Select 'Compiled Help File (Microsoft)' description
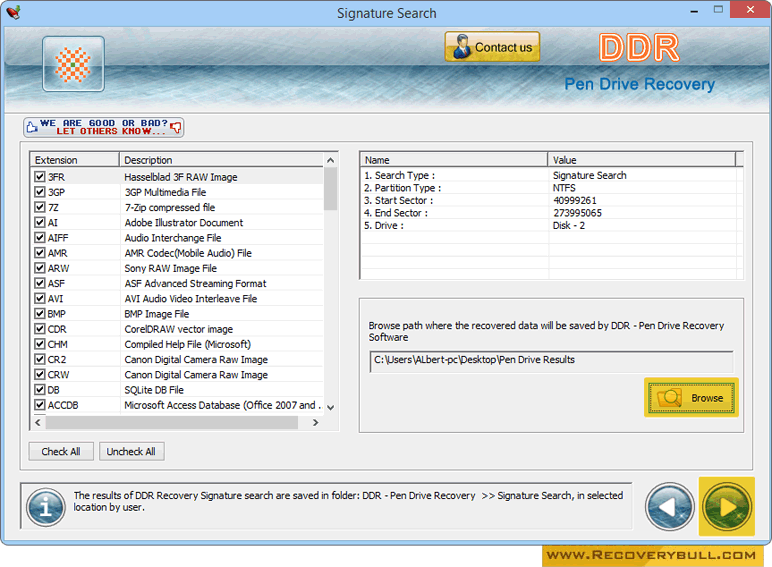Image resolution: width=772 pixels, height=567 pixels. pos(188,345)
